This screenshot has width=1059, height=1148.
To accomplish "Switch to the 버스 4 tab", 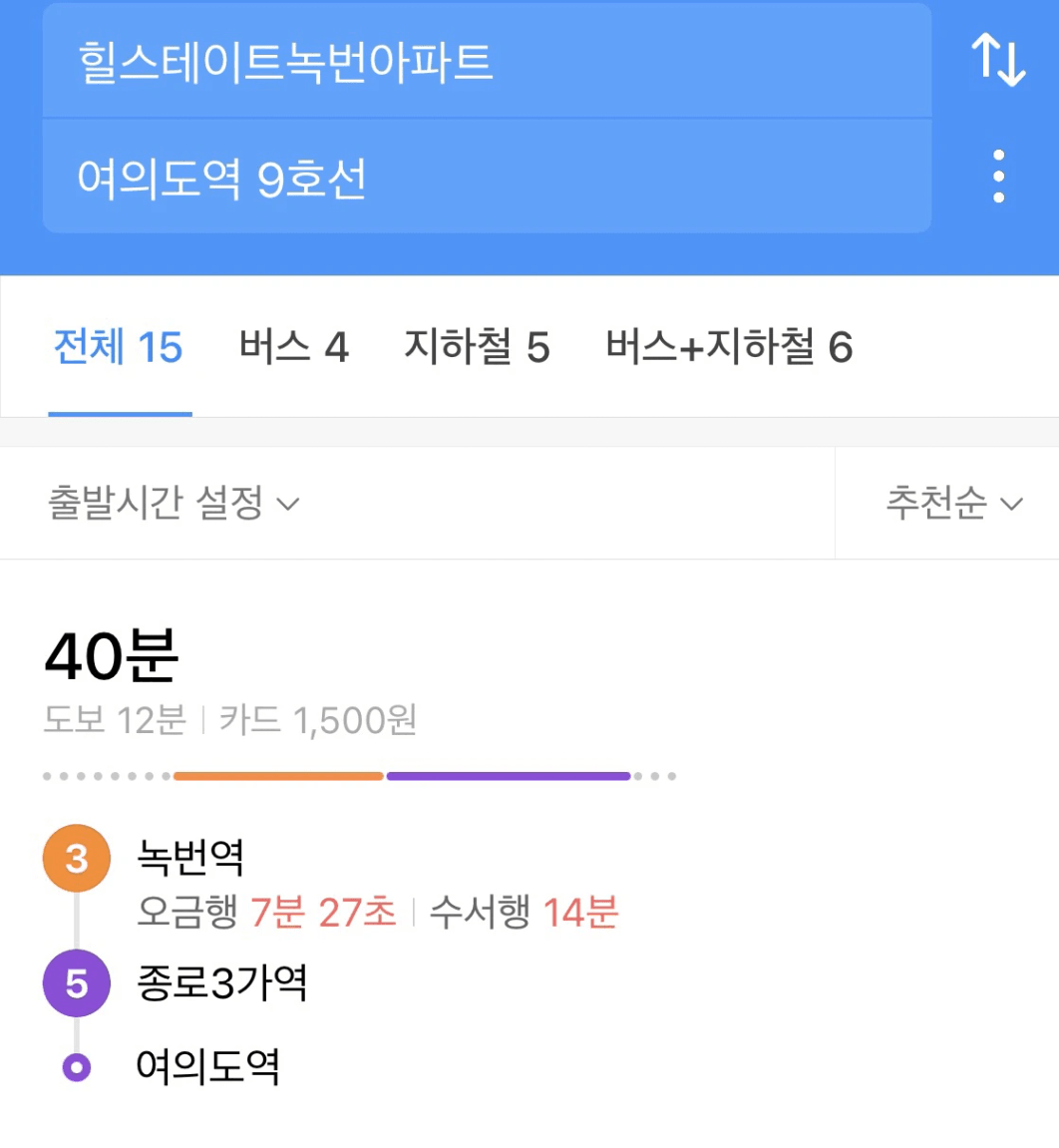I will [x=293, y=346].
